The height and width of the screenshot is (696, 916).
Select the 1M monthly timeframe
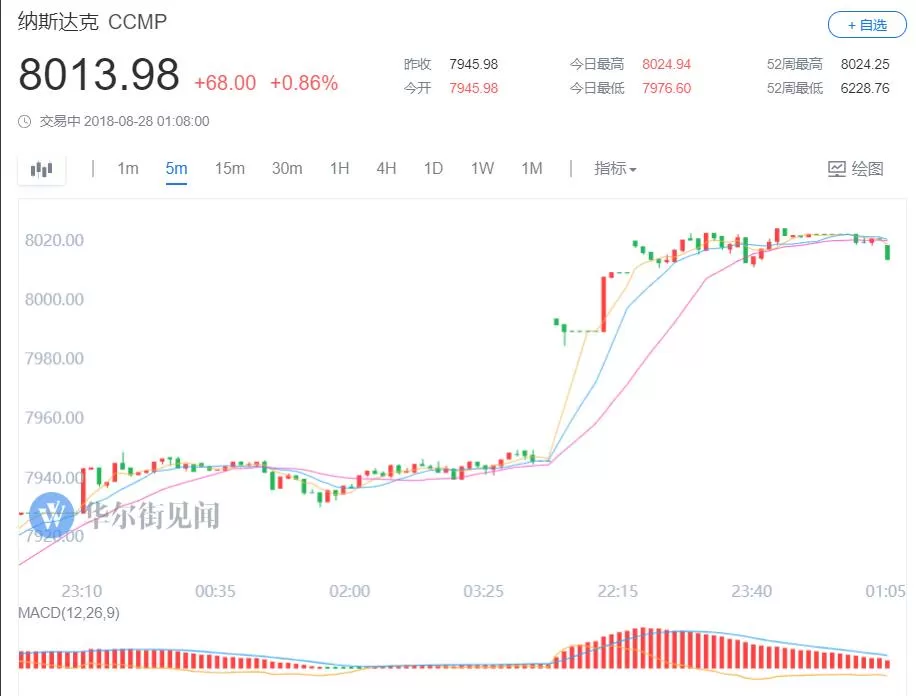[532, 168]
